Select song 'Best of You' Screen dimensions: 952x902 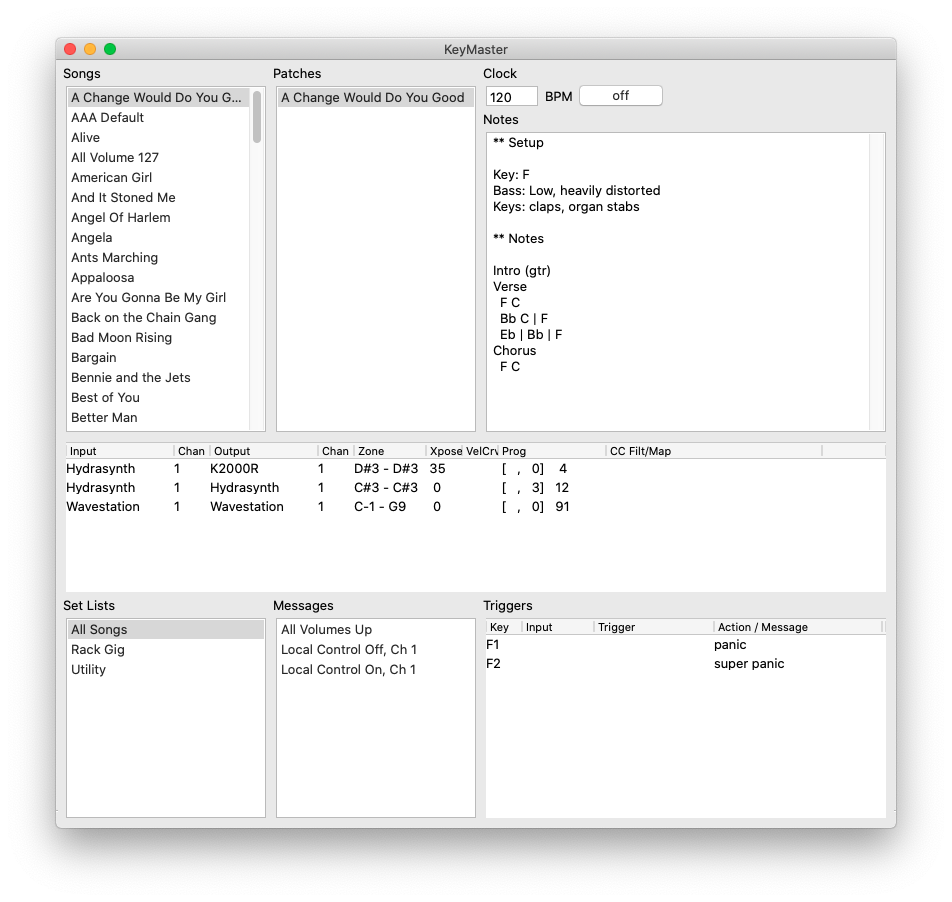pyautogui.click(x=158, y=398)
